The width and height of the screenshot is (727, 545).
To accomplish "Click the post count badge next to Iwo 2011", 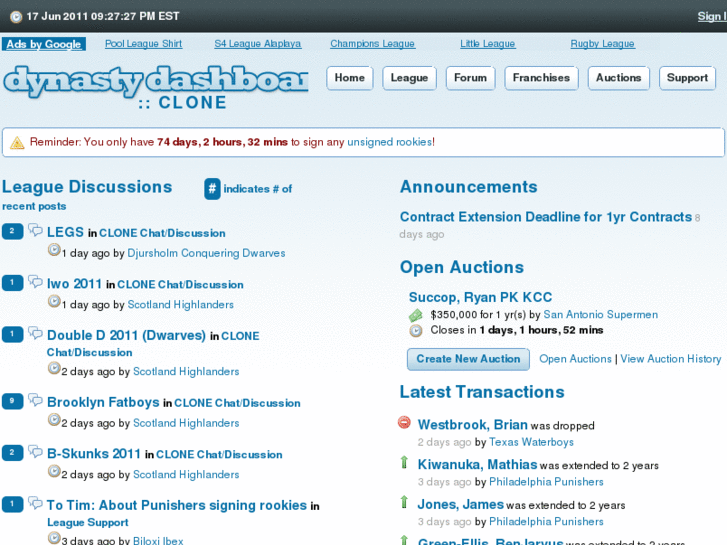I will pyautogui.click(x=12, y=282).
